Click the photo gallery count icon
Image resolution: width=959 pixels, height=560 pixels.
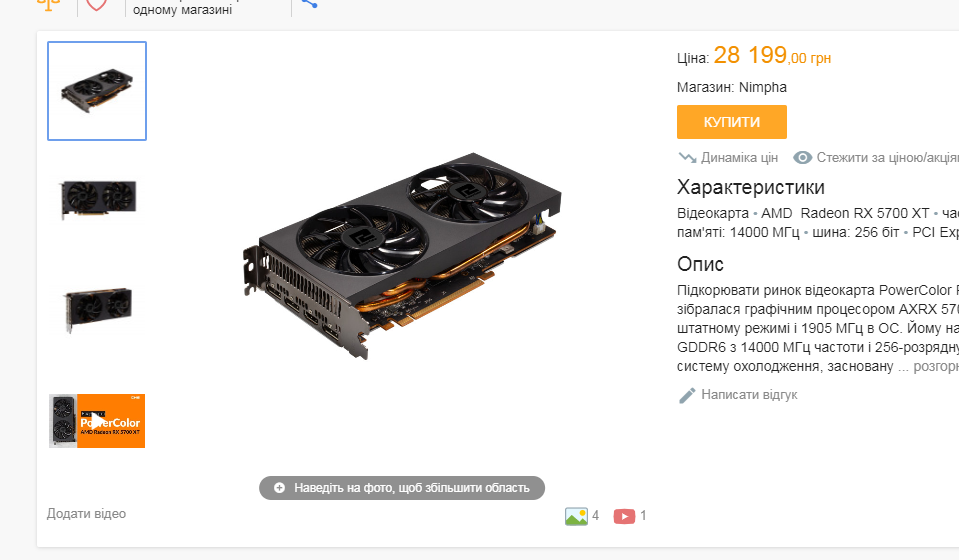coord(576,516)
